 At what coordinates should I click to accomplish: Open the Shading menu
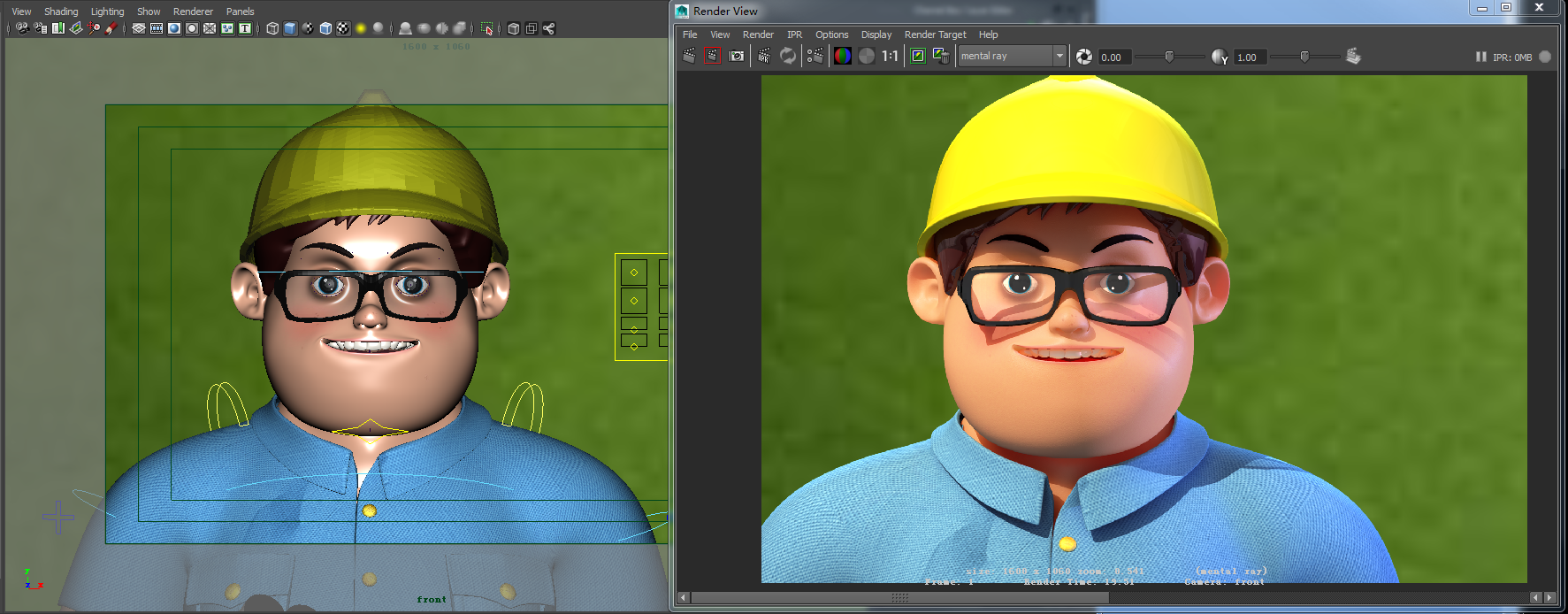[61, 12]
